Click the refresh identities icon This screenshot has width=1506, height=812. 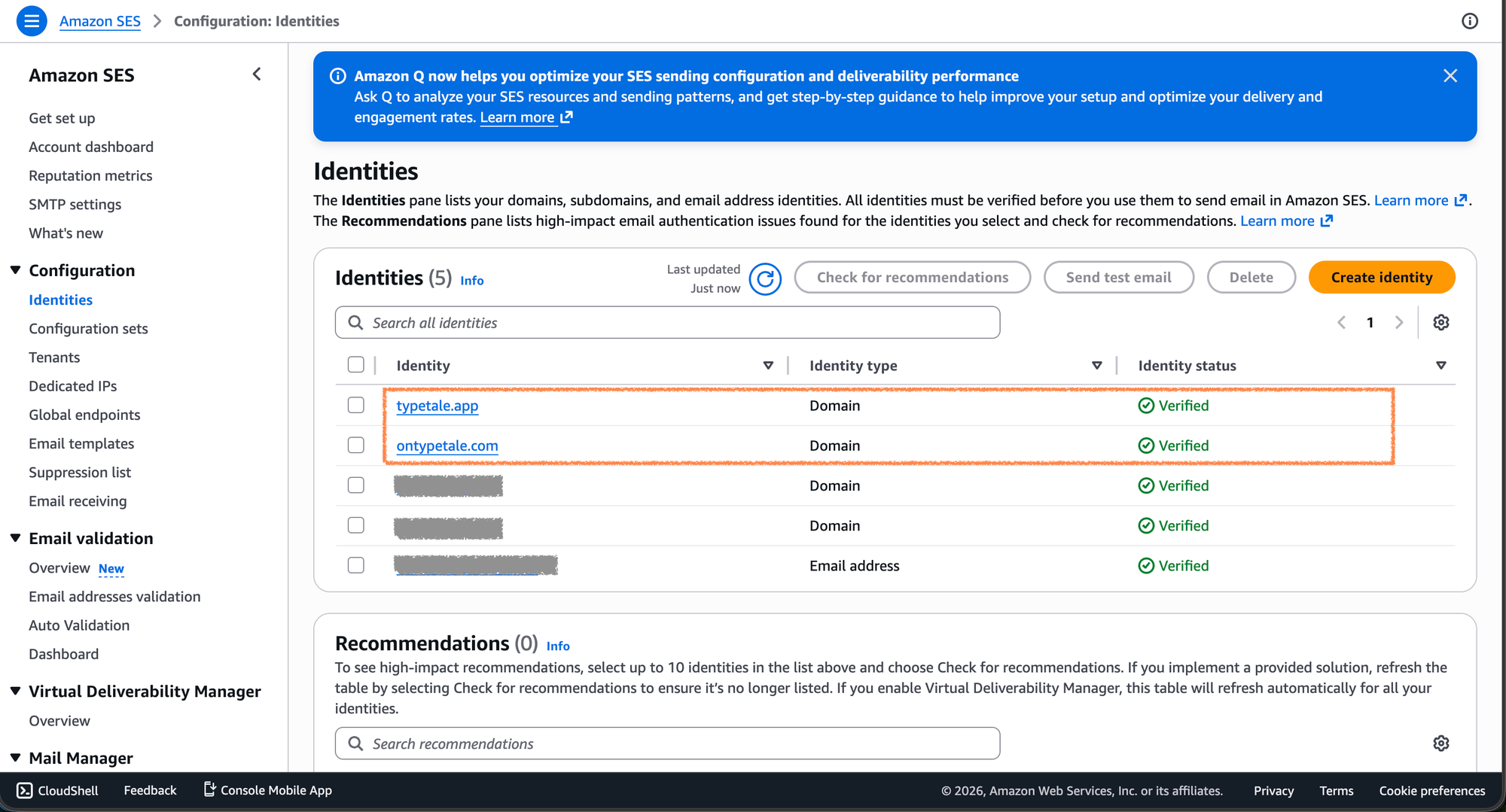[765, 279]
